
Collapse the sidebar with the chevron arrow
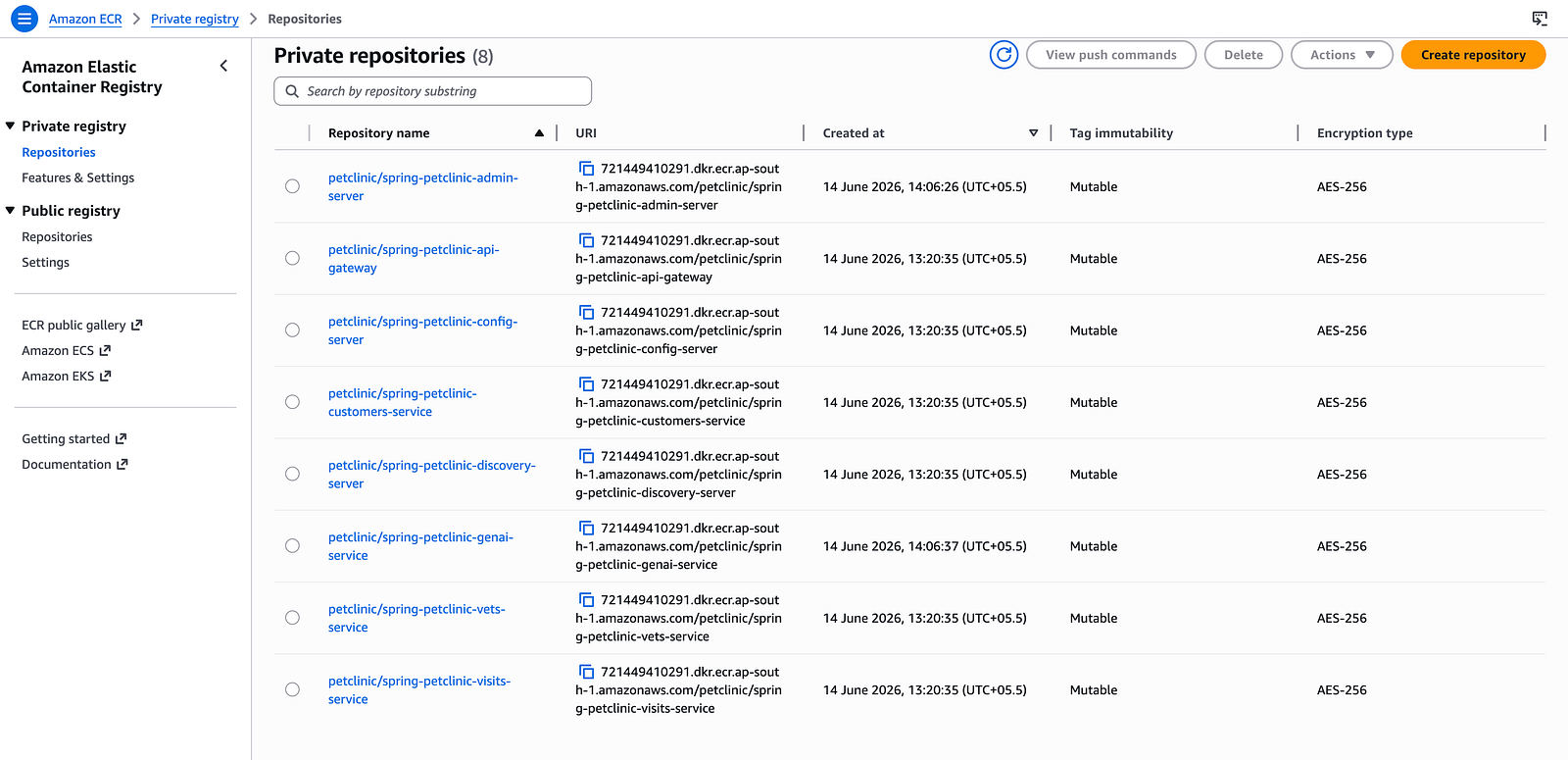(223, 66)
